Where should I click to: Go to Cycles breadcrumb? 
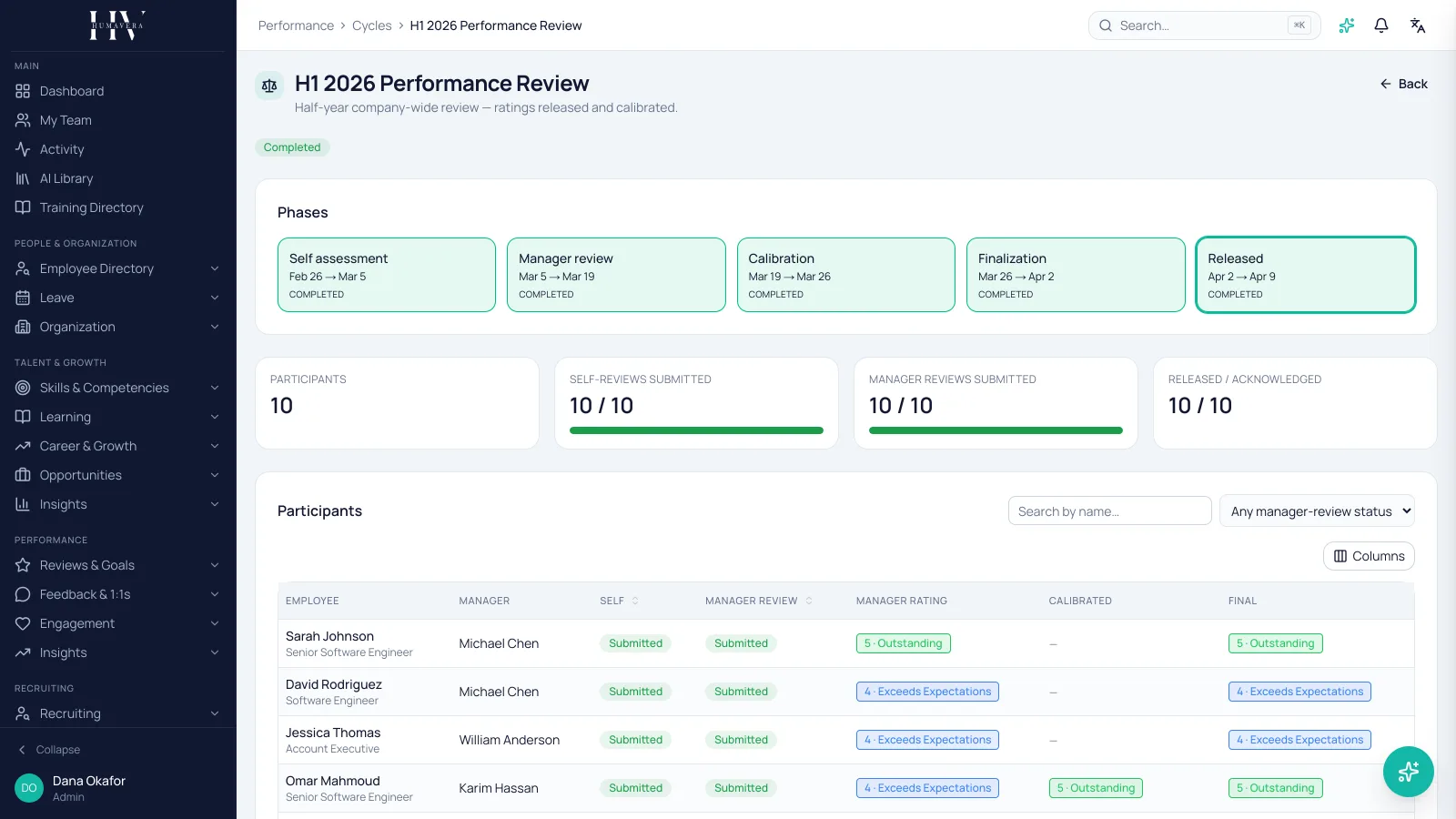tap(371, 25)
